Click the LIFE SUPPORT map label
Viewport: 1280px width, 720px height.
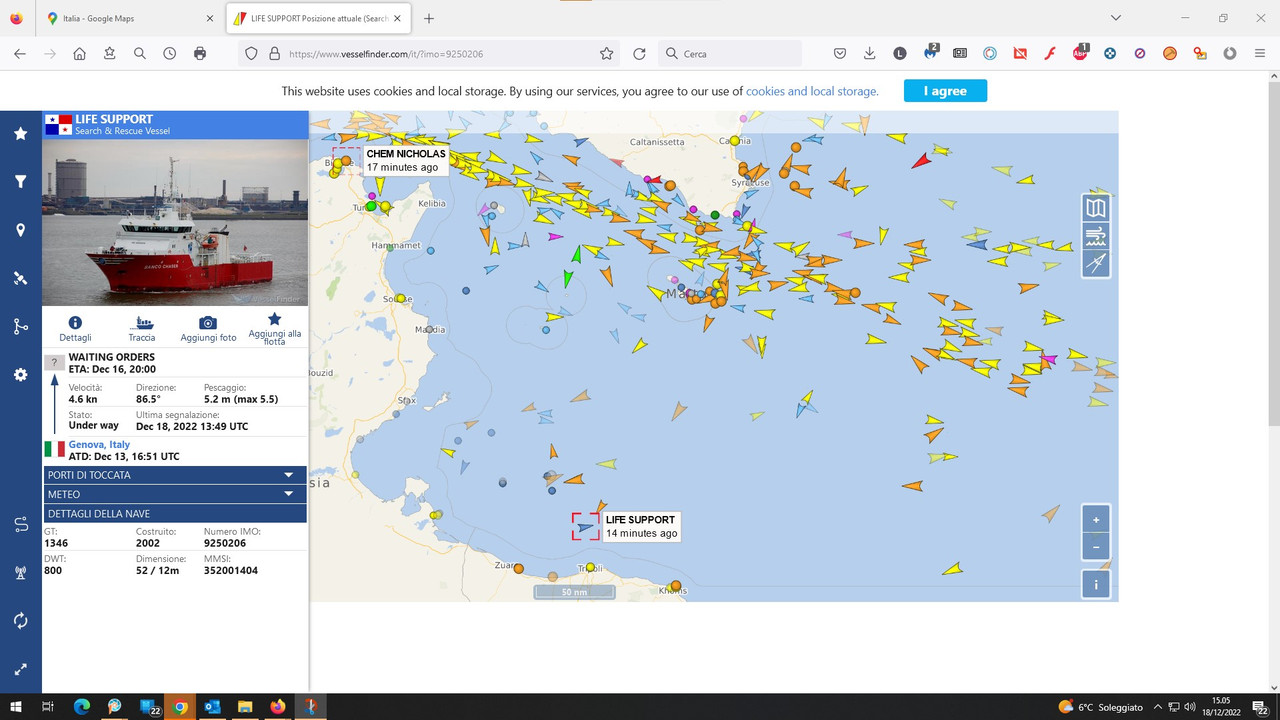click(x=641, y=526)
